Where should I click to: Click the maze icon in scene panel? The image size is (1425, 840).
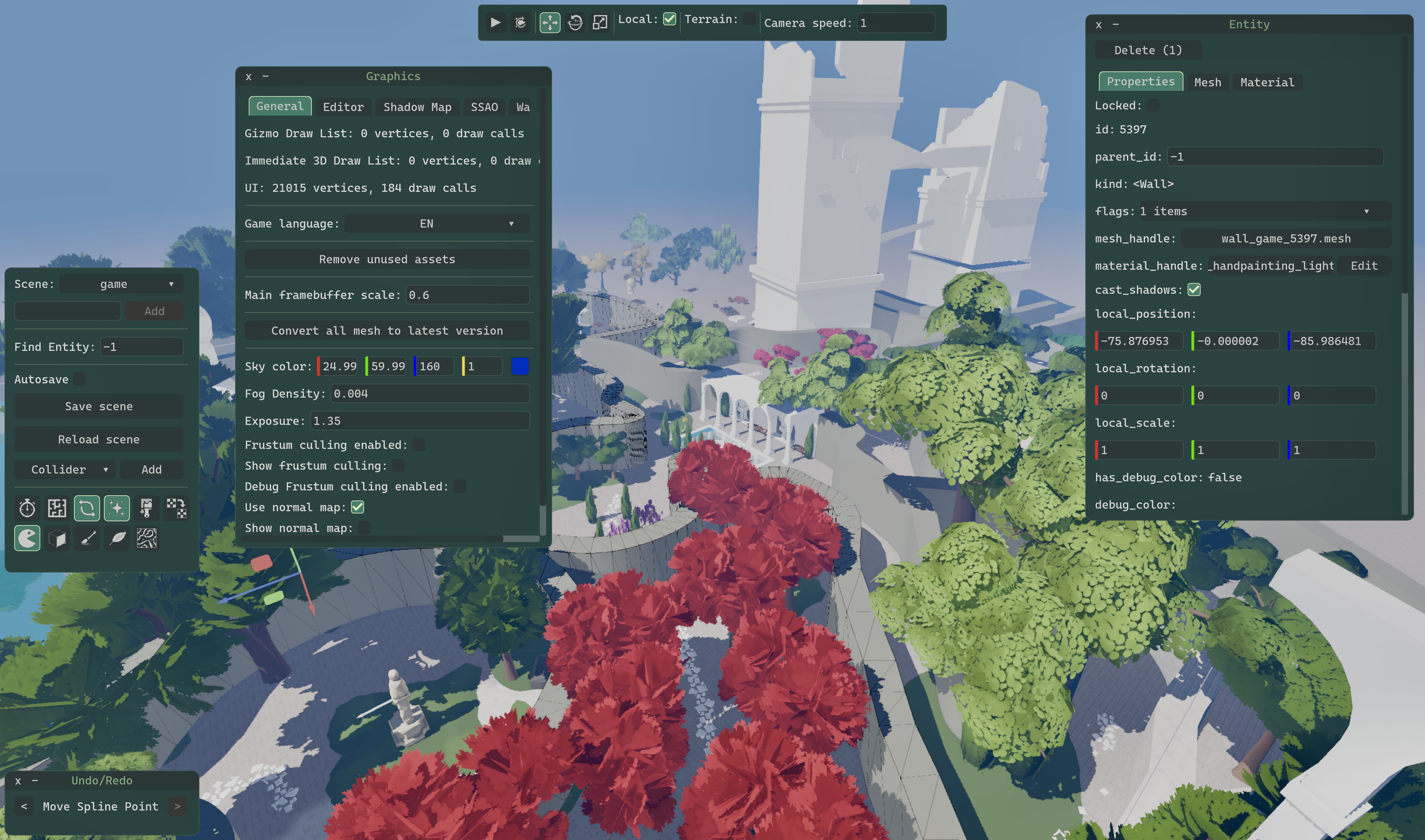point(57,508)
